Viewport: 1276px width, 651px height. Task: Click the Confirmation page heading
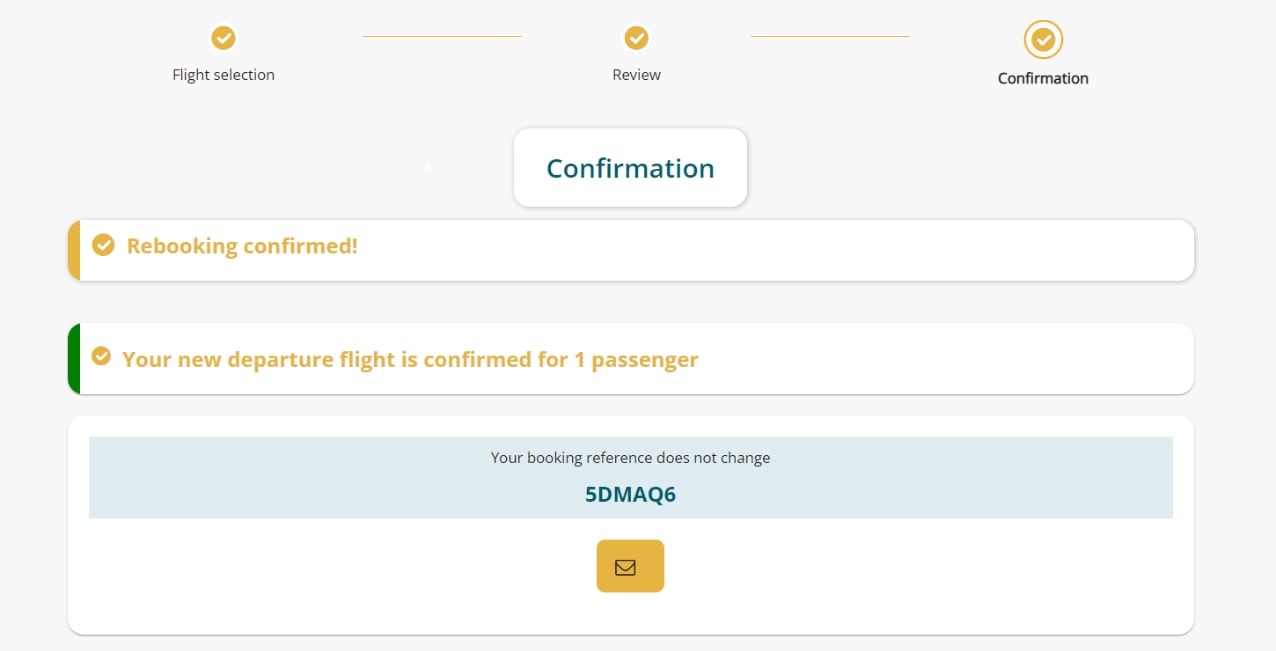(630, 168)
